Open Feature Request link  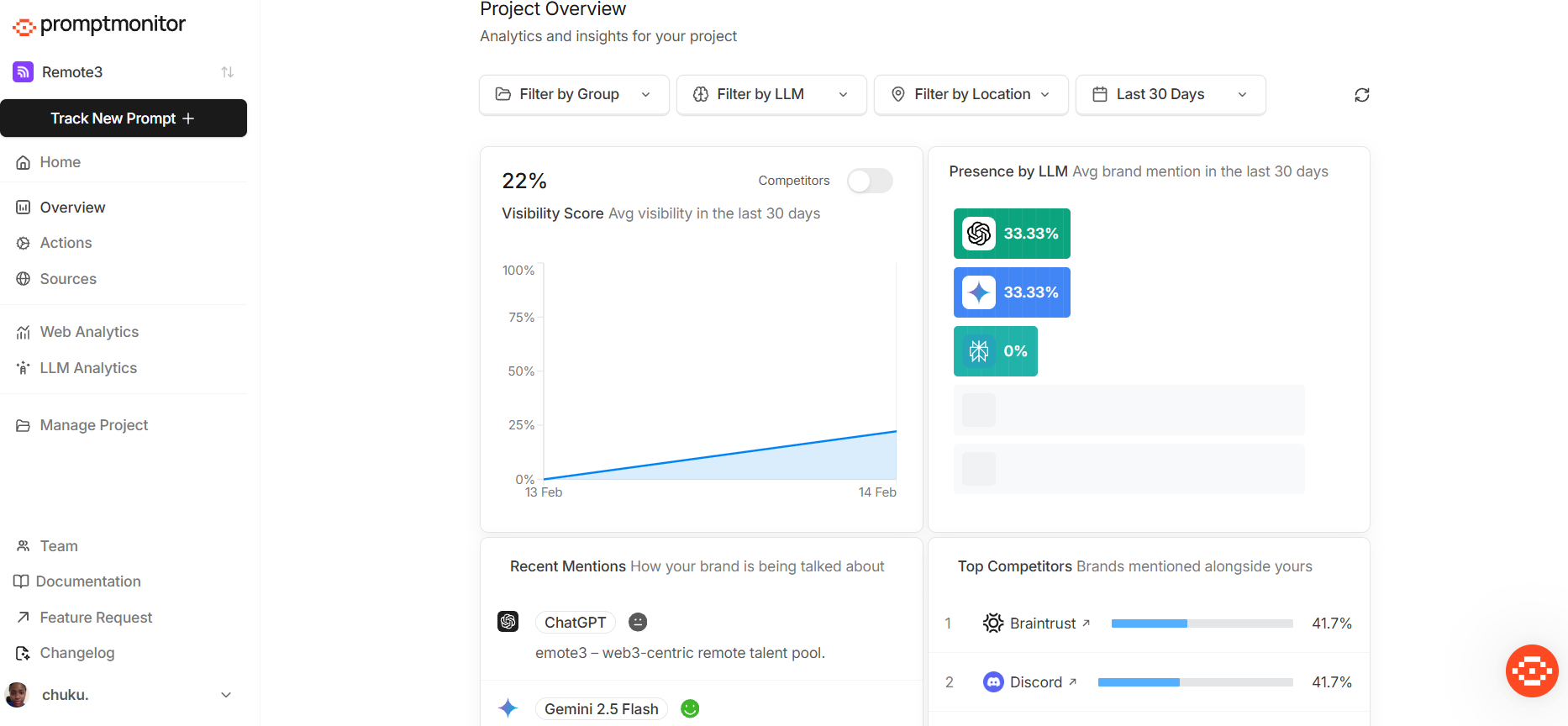click(96, 618)
